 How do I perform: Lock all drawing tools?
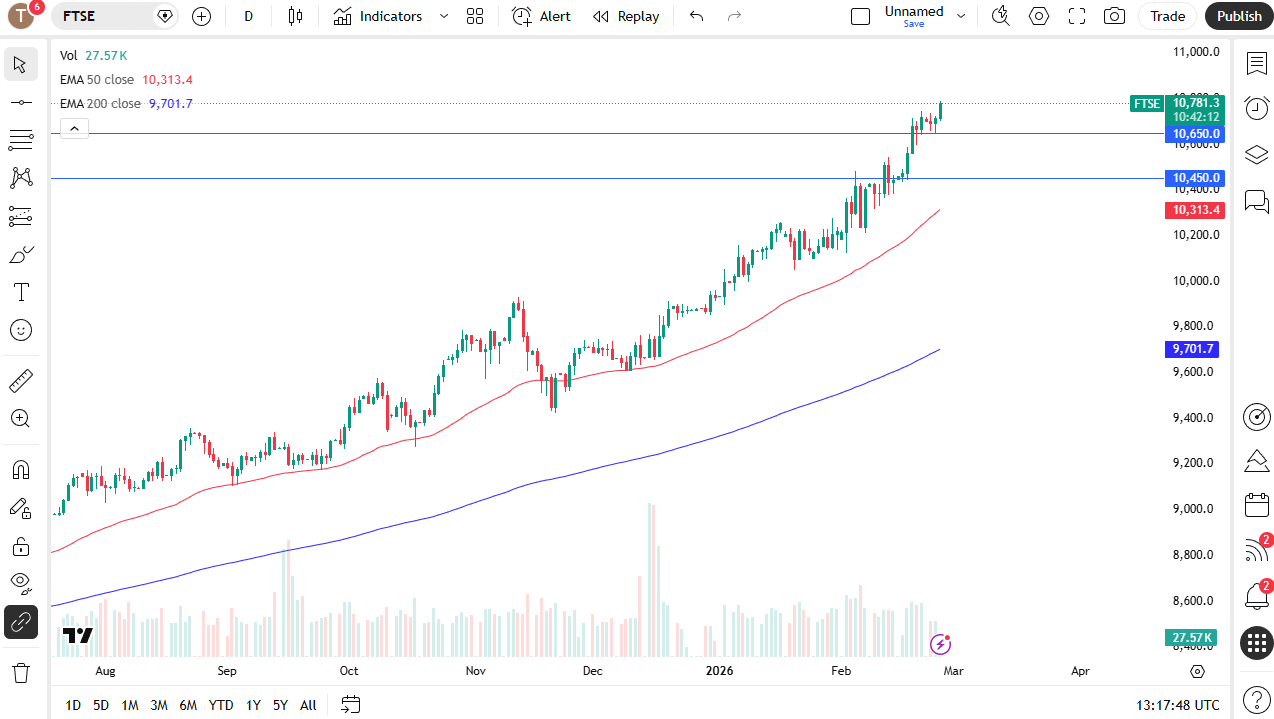20,546
